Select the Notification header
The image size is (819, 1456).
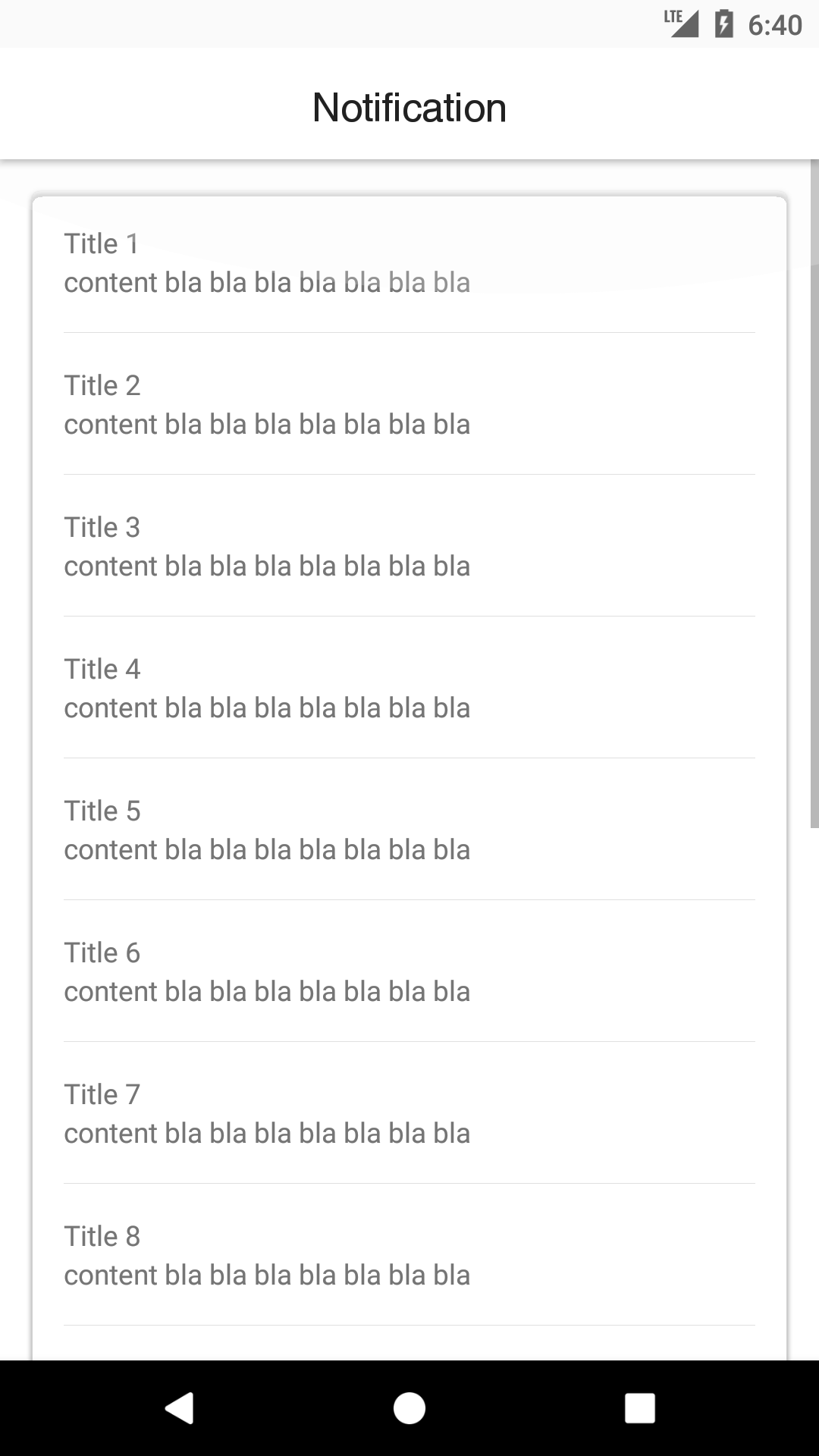[409, 106]
